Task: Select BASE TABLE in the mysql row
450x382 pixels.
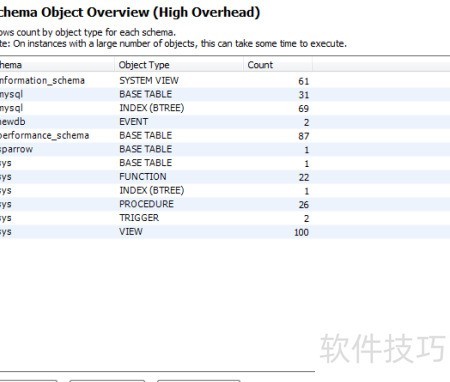Action: click(146, 94)
